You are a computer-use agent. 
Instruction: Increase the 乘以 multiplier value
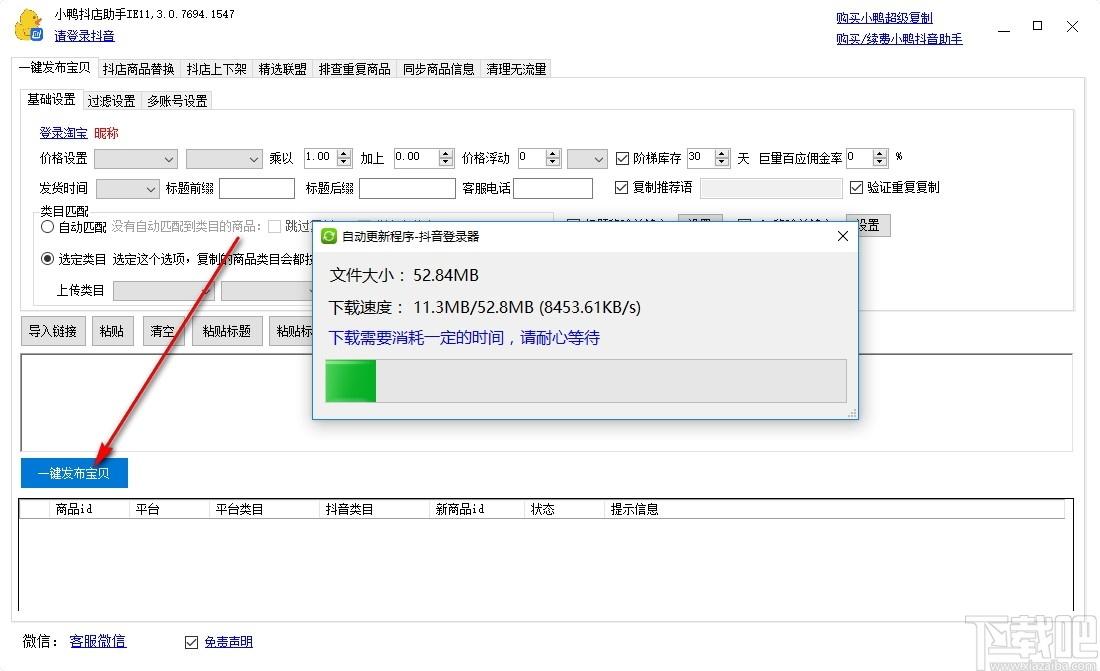[344, 154]
